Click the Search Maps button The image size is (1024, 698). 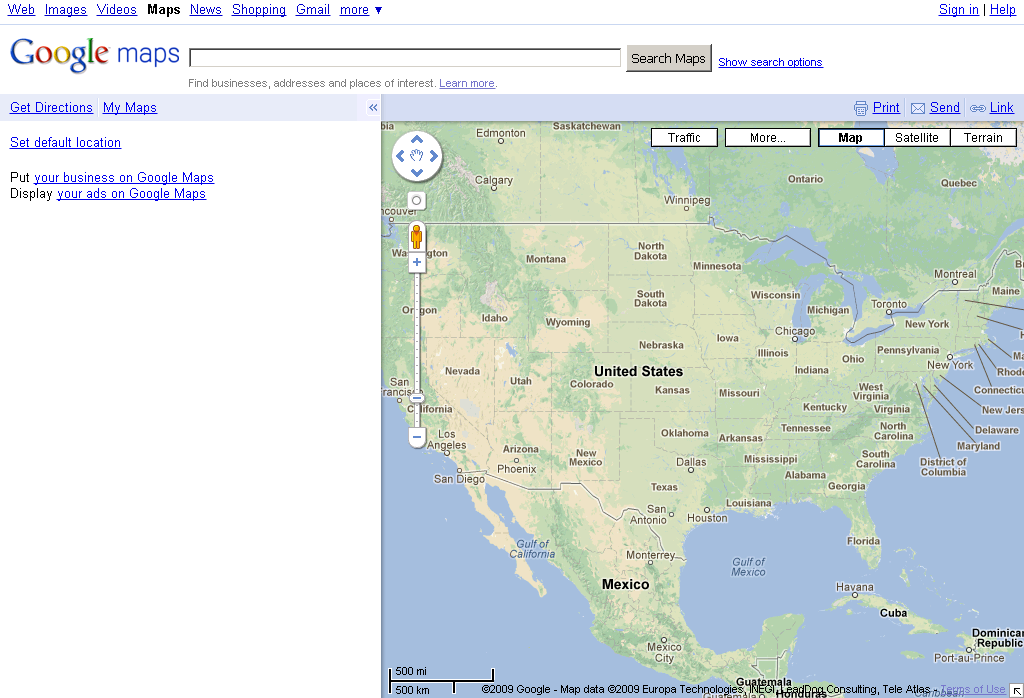coord(668,58)
